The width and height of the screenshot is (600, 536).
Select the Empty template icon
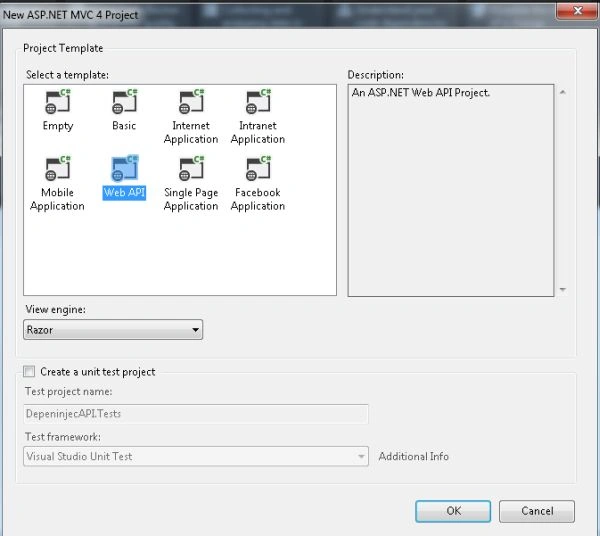[x=58, y=102]
